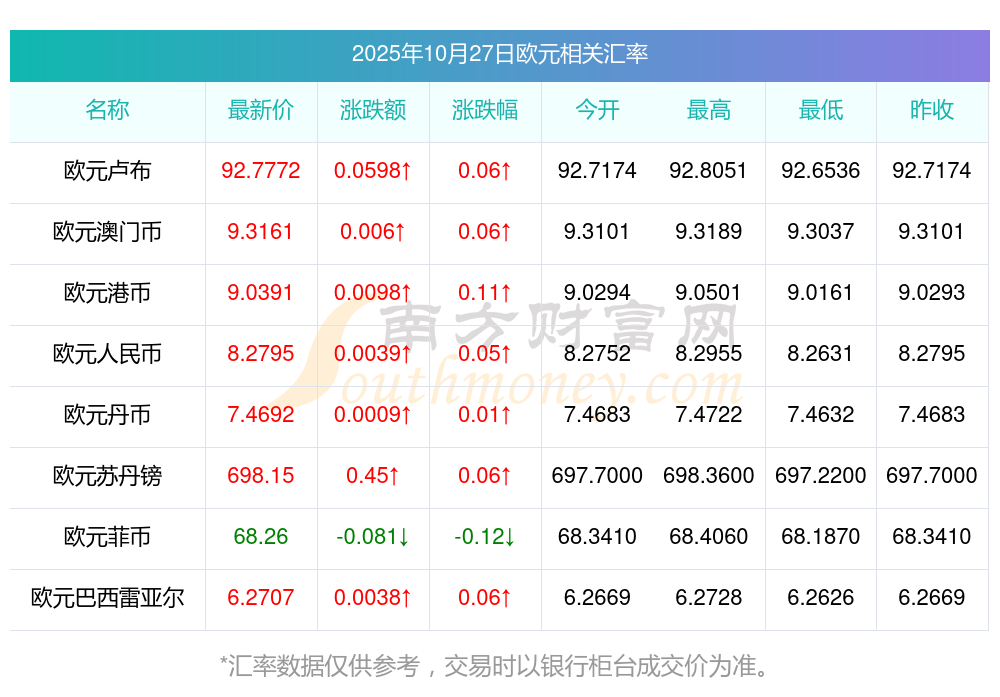Click the lowest value 68.1870

tap(821, 536)
